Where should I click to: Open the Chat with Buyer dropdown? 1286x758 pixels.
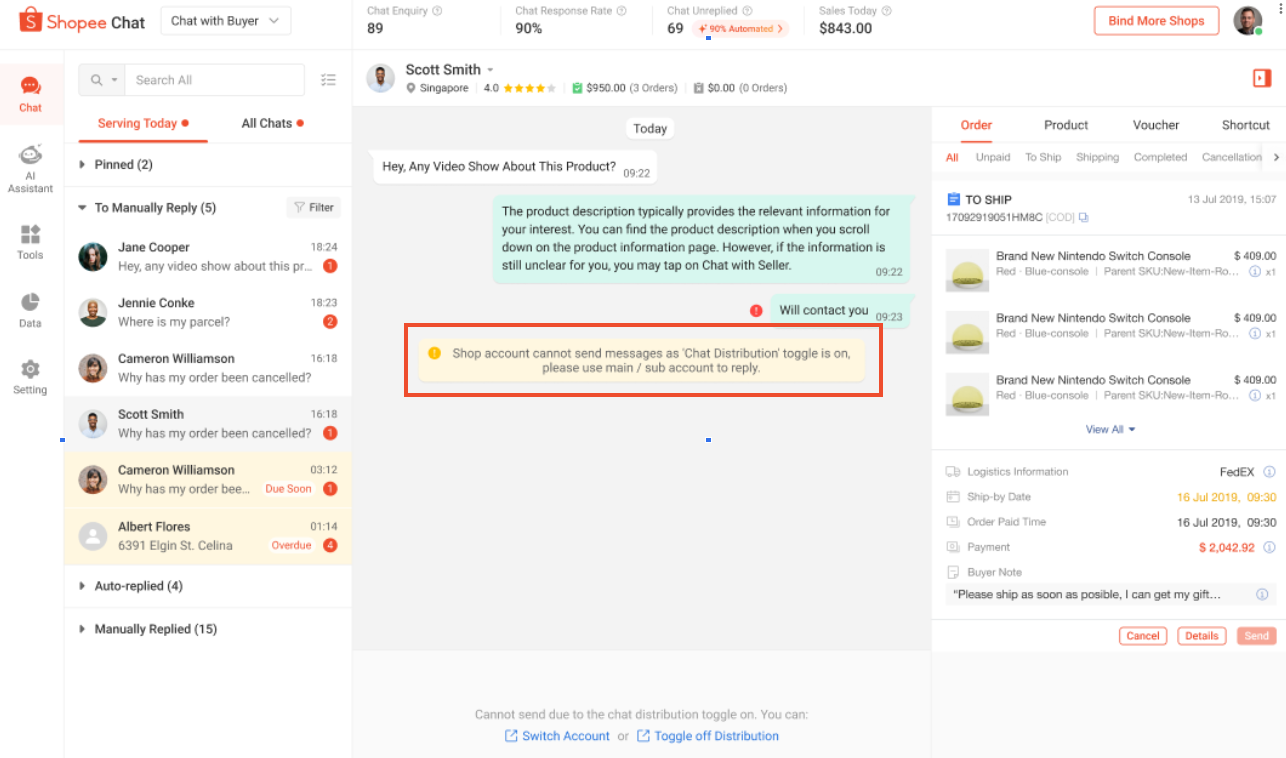coord(225,21)
